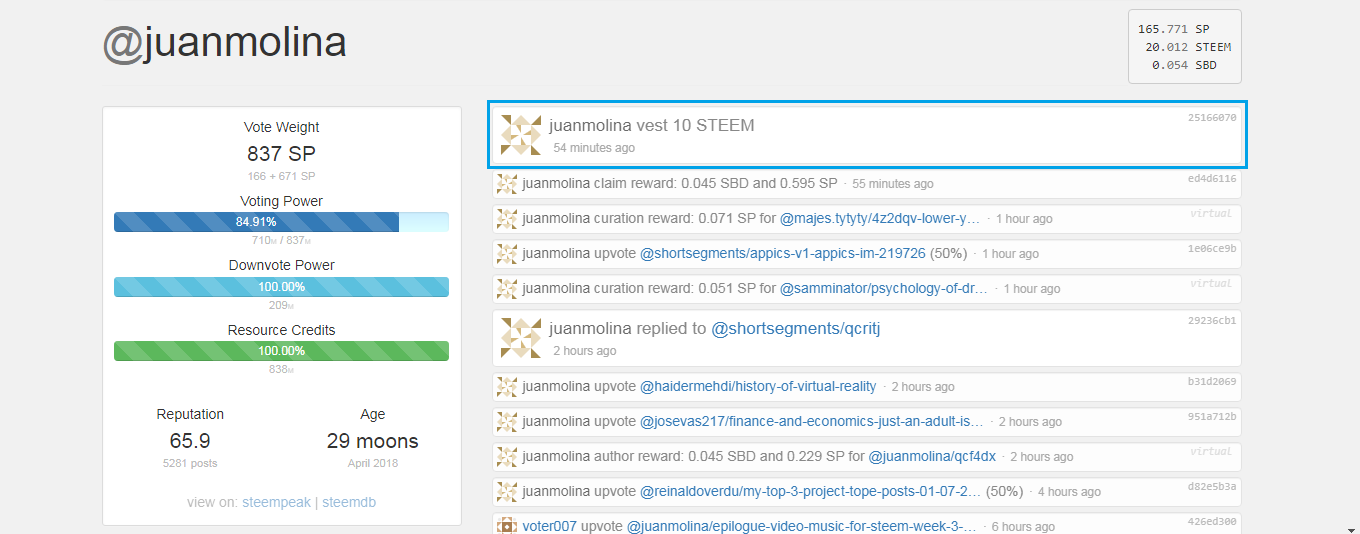Click the Downvote Power 100.00% bar

coord(281,287)
